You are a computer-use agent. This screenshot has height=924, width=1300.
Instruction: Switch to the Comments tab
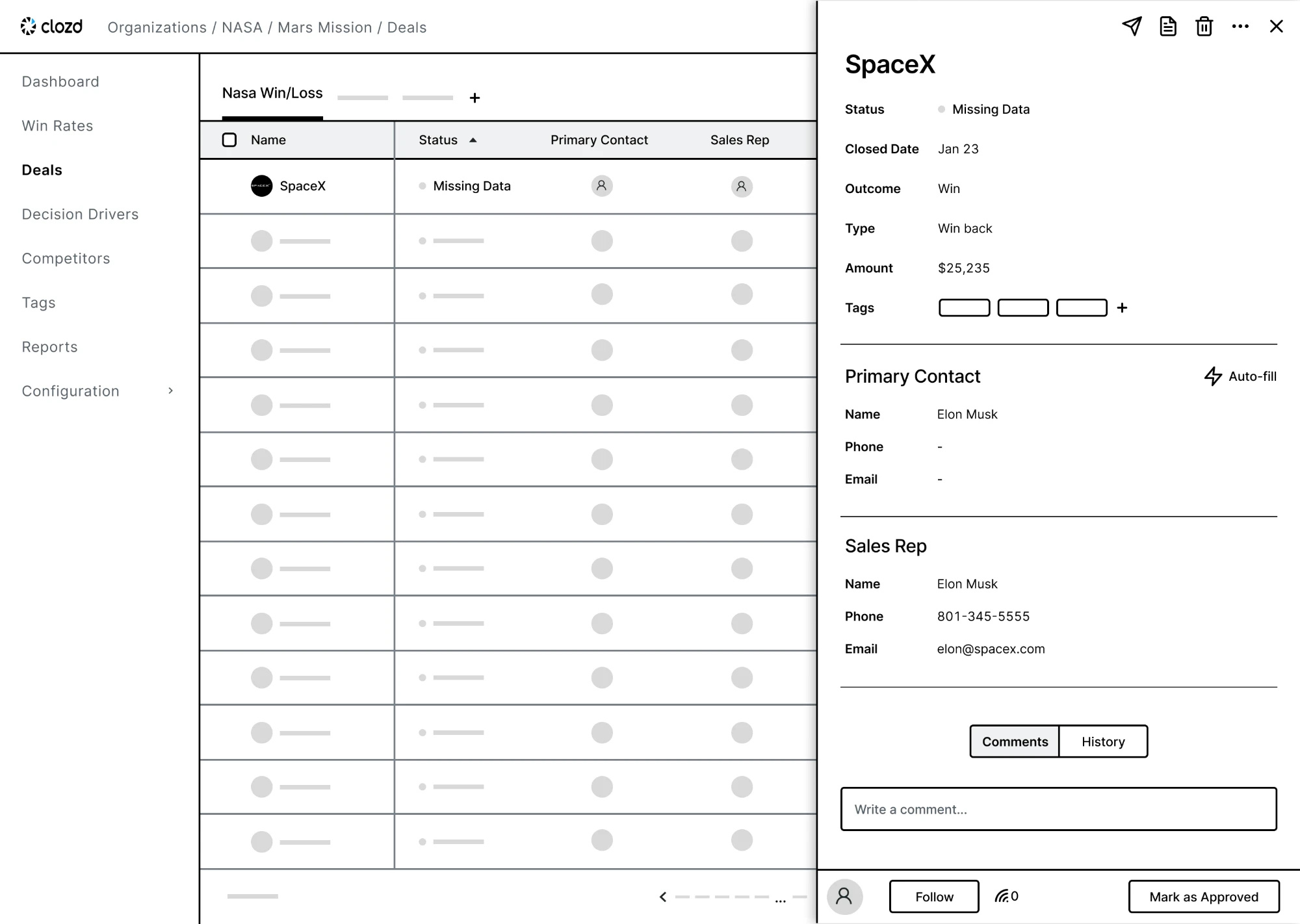pos(1015,741)
